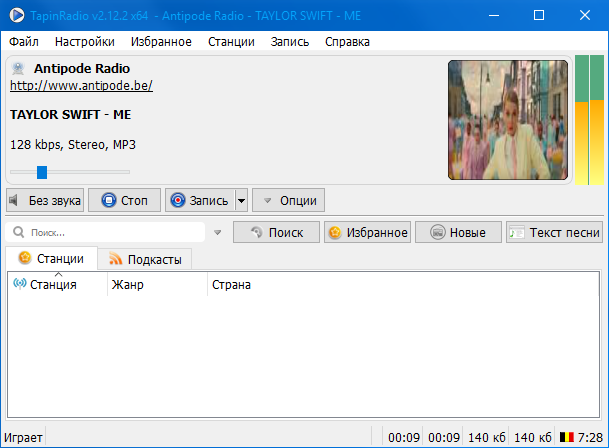Open the Настройки menu
The width and height of the screenshot is (609, 448).
coord(85,42)
